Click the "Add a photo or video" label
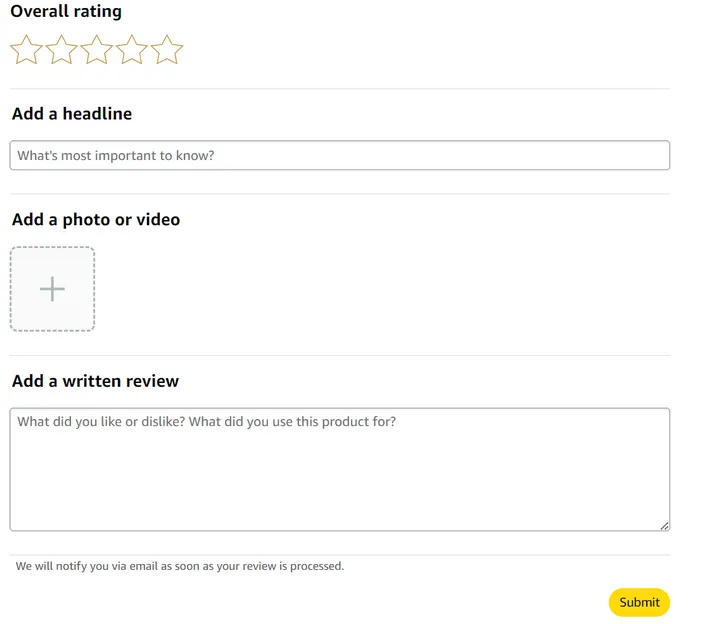707x624 pixels. click(x=96, y=220)
